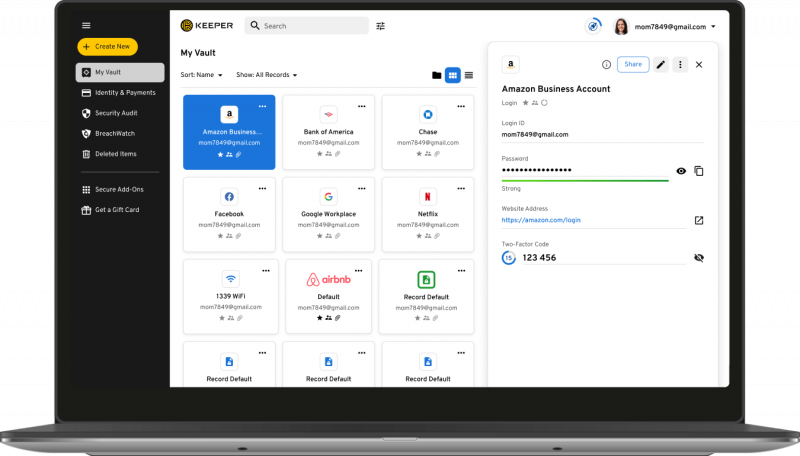The height and width of the screenshot is (456, 800).
Task: Open Deleted Items
Action: (x=109, y=154)
